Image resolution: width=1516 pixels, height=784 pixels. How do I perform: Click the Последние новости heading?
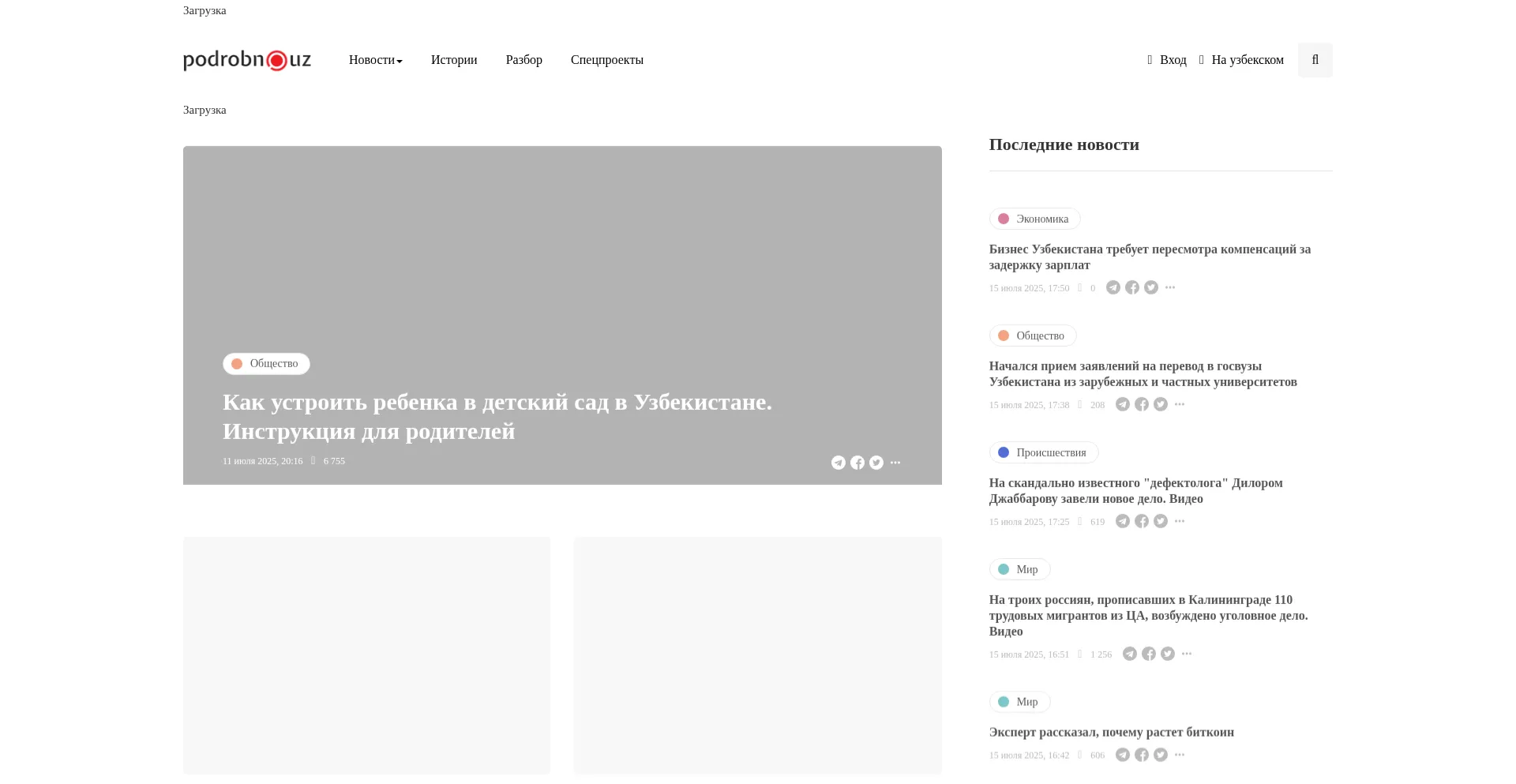(x=1064, y=144)
